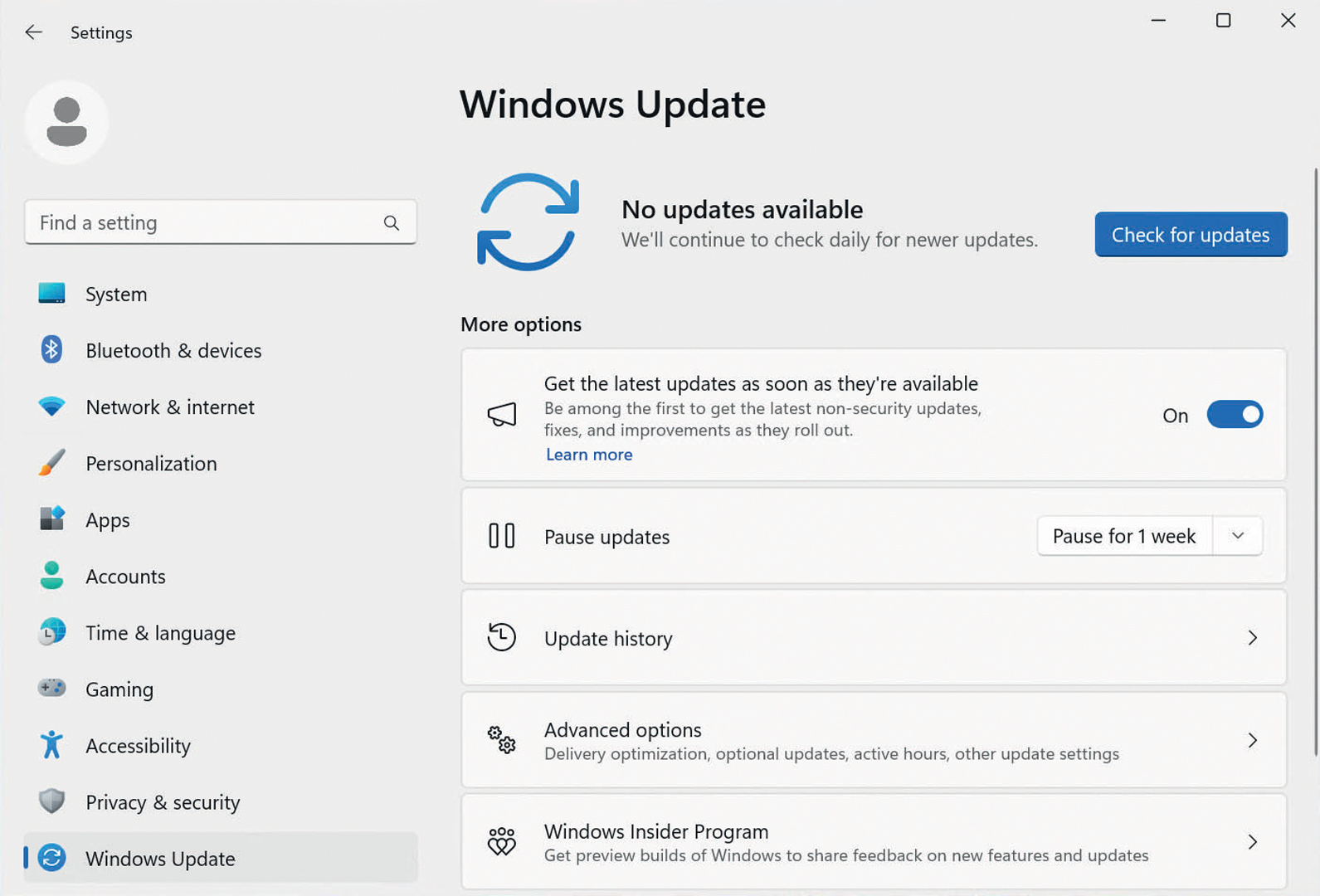Open the Learn more link
Viewport: 1320px width, 896px height.
[589, 454]
